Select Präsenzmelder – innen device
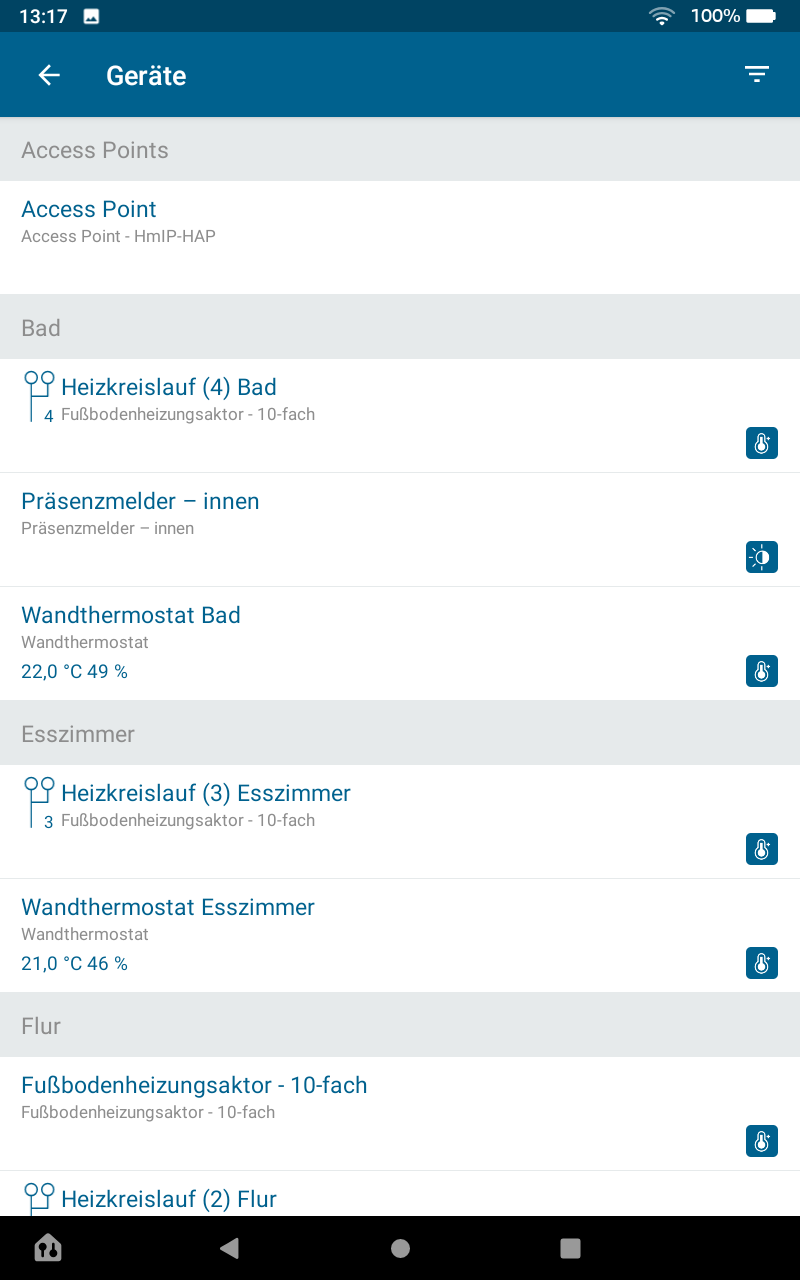Screen dimensions: 800x1280 coord(140,501)
